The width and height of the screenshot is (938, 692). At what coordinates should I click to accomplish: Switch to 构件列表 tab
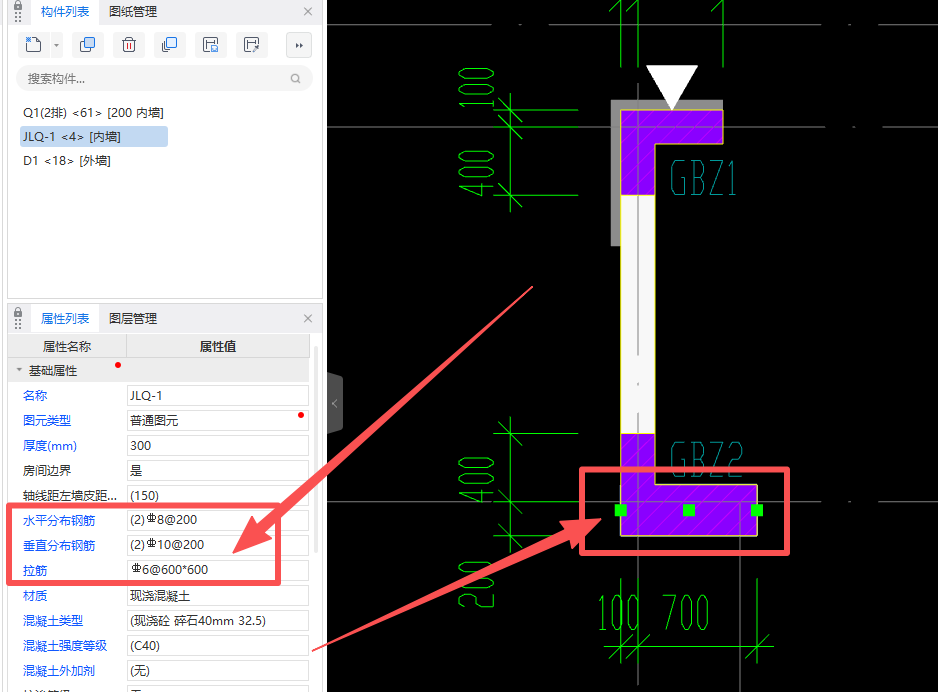(65, 11)
